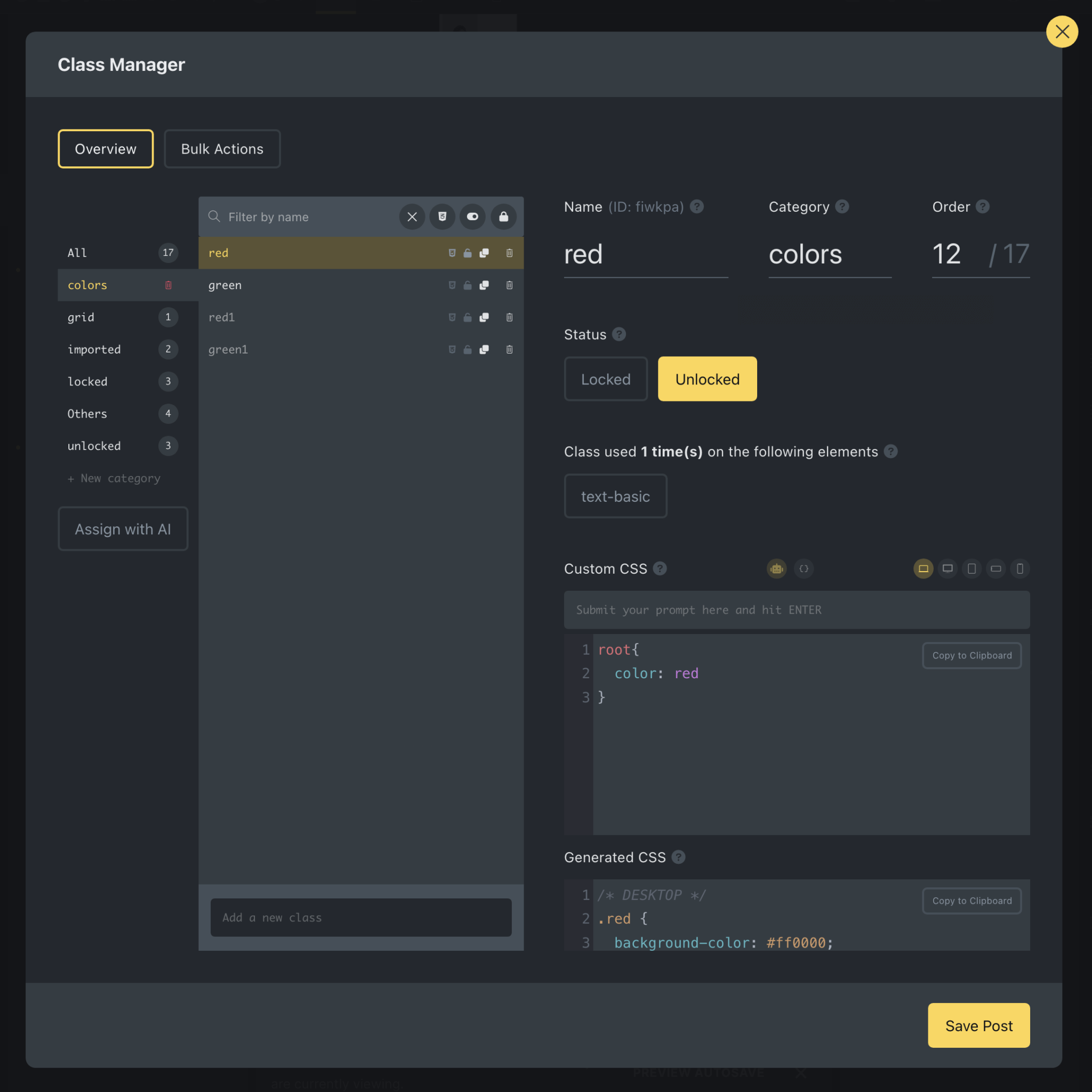Filter locked classes with padlock icon
This screenshot has height=1092, width=1092.
tap(503, 216)
